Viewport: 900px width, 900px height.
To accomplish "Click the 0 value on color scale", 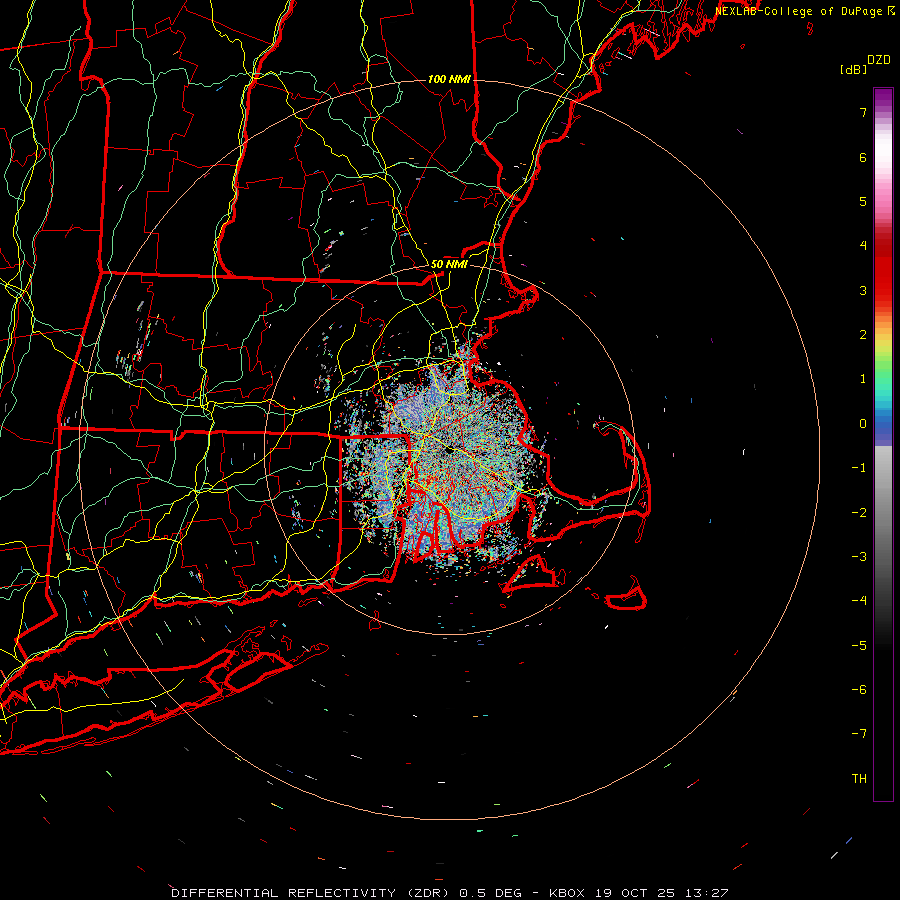I will coord(863,424).
